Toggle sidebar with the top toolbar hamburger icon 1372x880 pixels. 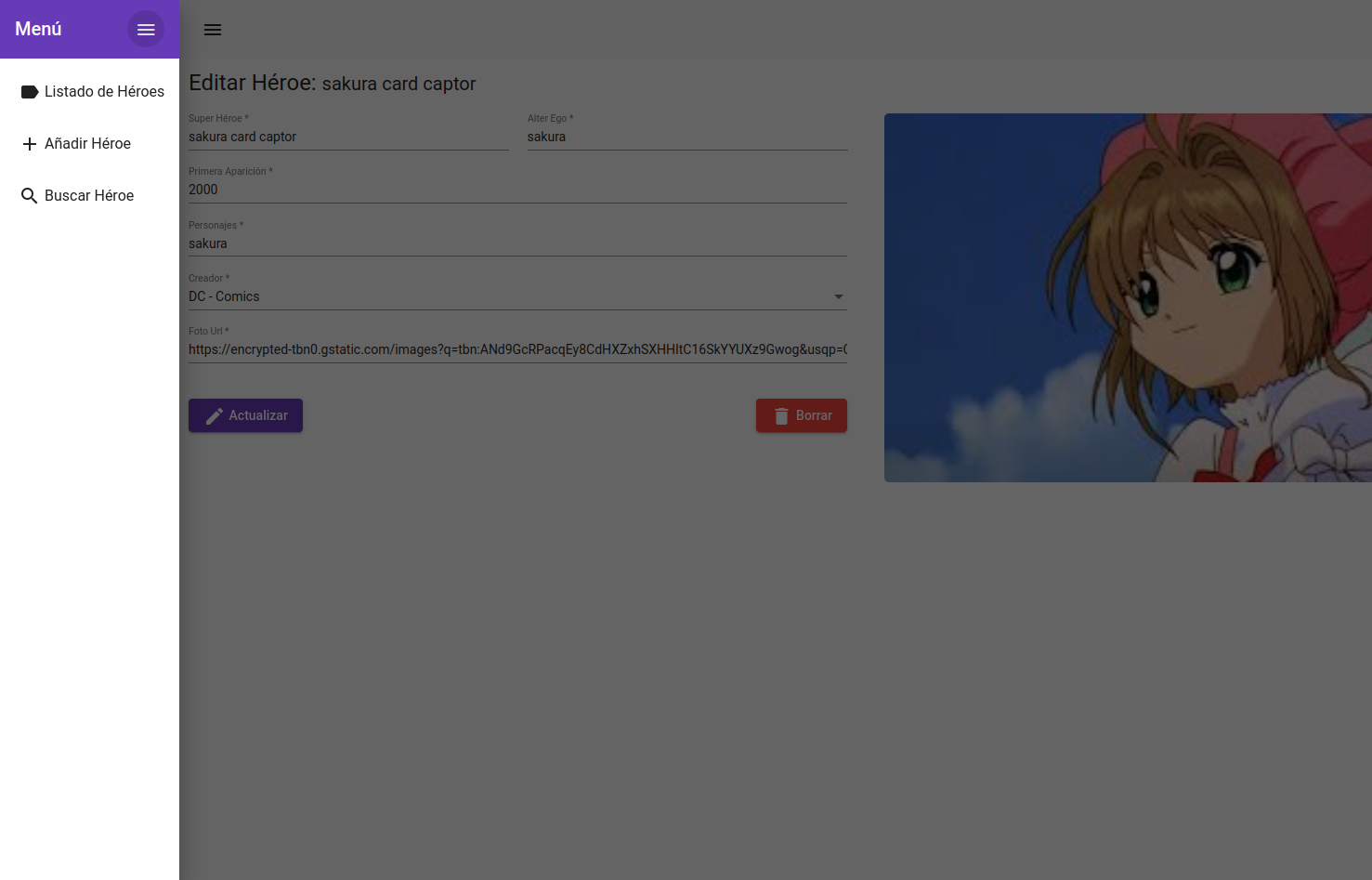click(213, 30)
